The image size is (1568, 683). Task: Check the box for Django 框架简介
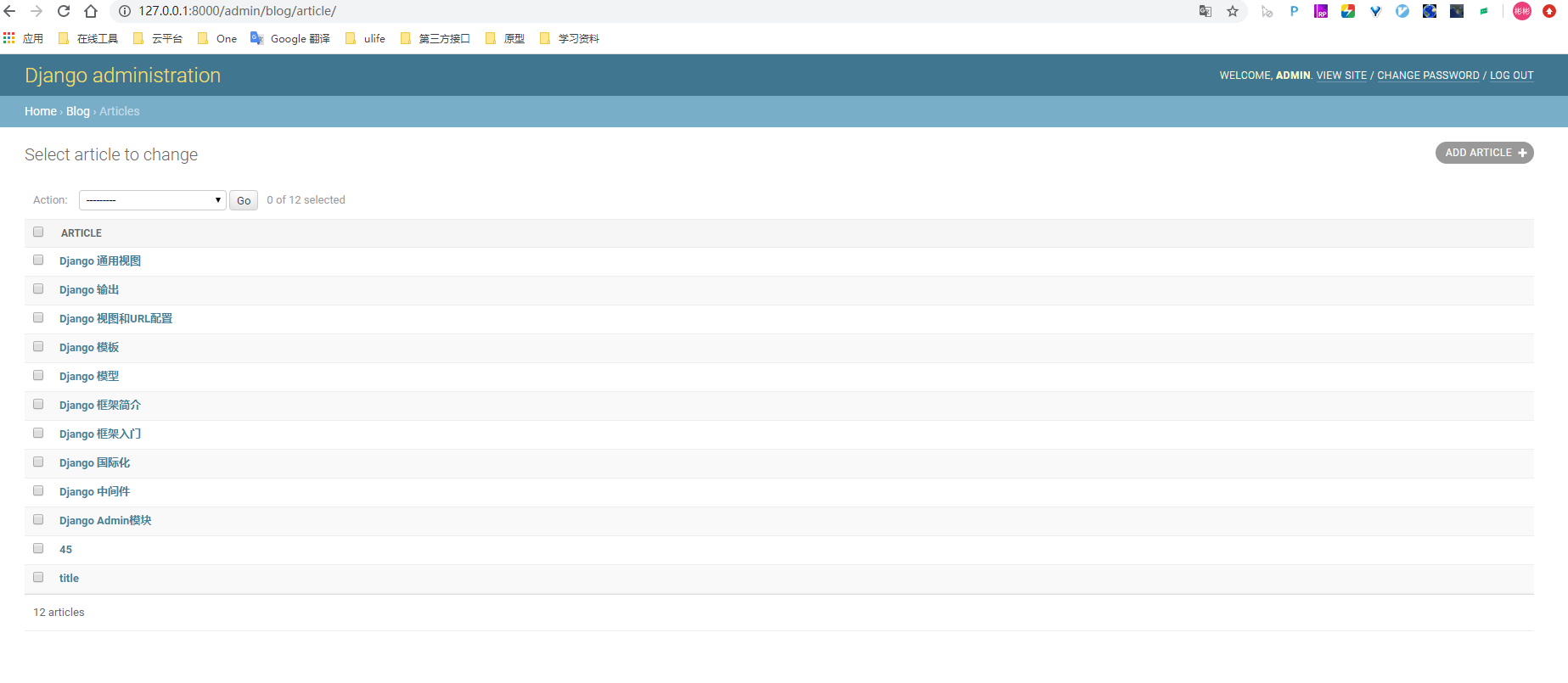coord(38,404)
